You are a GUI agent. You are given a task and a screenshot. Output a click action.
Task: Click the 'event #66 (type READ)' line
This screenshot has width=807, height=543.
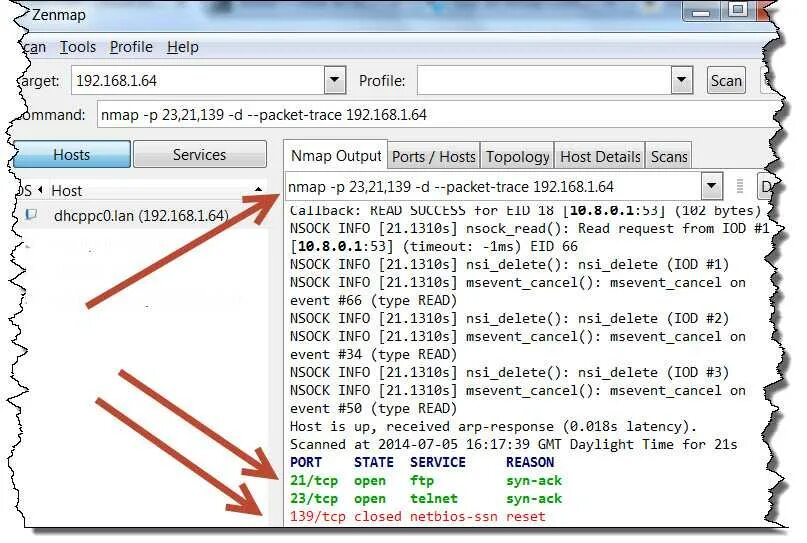point(373,301)
